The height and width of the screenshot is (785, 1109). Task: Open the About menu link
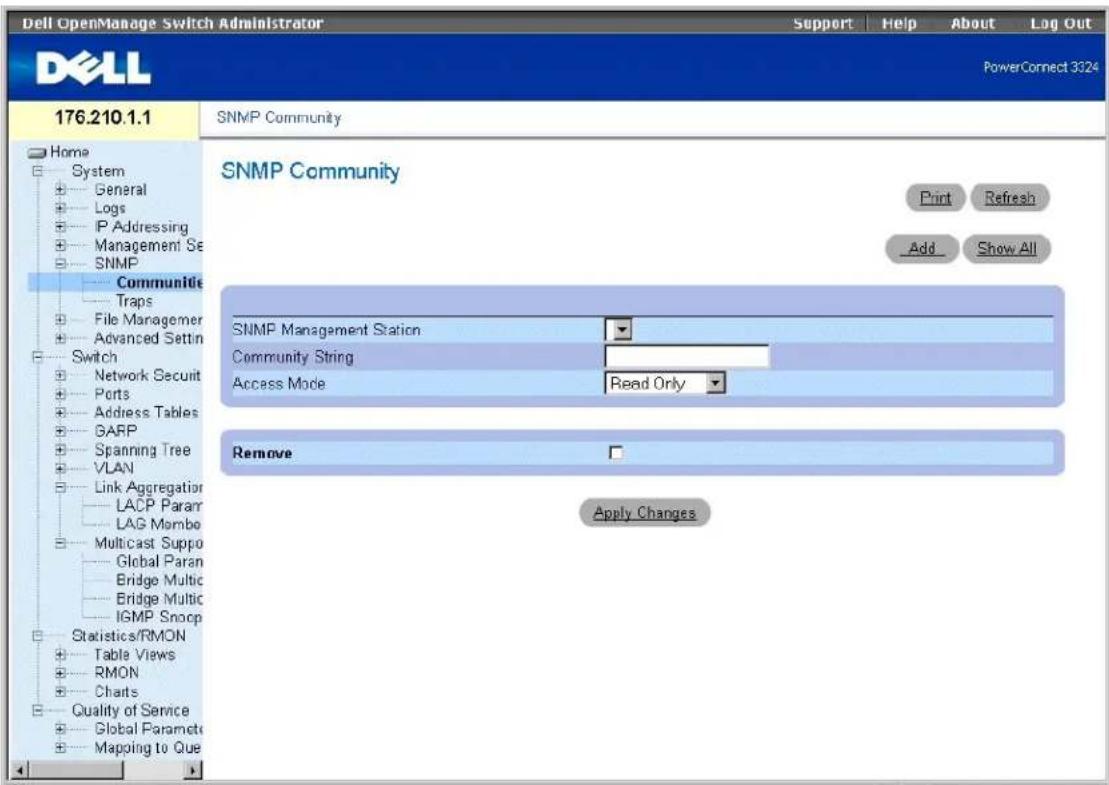[972, 23]
